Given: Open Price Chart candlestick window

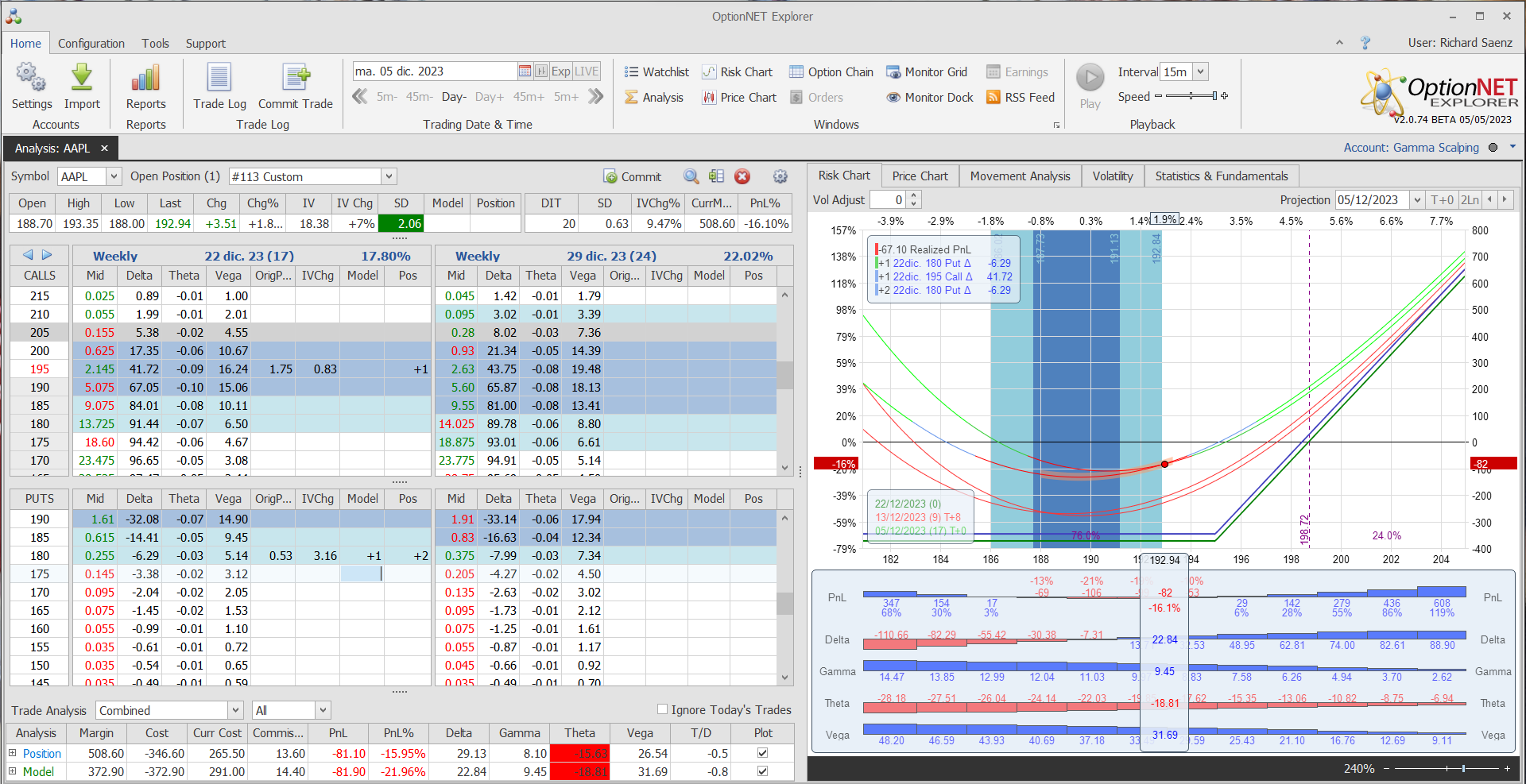Looking at the screenshot, I should (739, 98).
